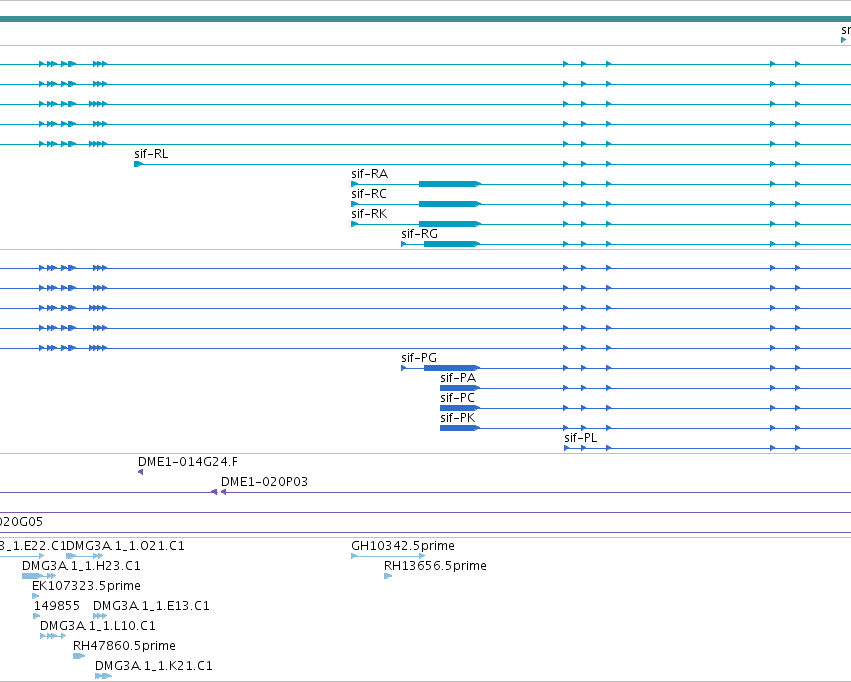Click the sif-RG start arrow glyph
This screenshot has height=682, width=851.
point(404,244)
